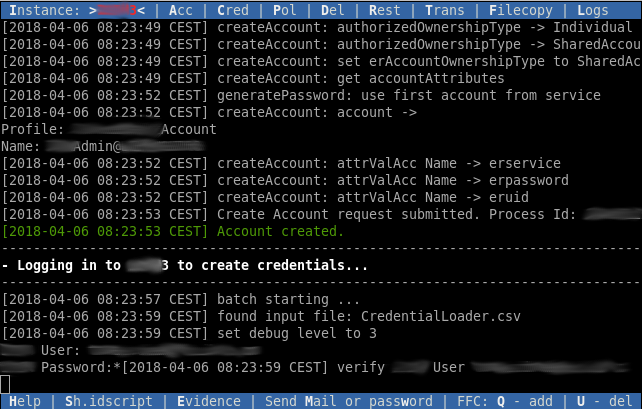Click 'set erAccountOwnershipType to' log line
Viewport: 642px width, 409px height.
tap(321, 61)
